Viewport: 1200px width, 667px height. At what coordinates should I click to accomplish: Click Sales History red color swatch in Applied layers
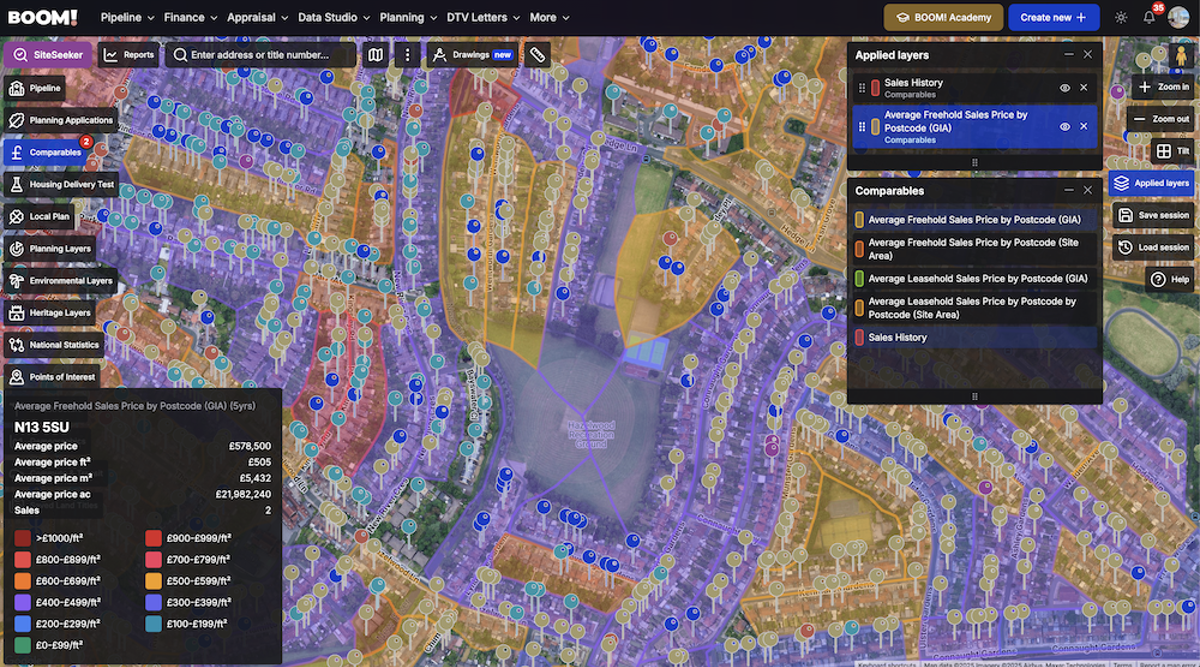(x=875, y=88)
